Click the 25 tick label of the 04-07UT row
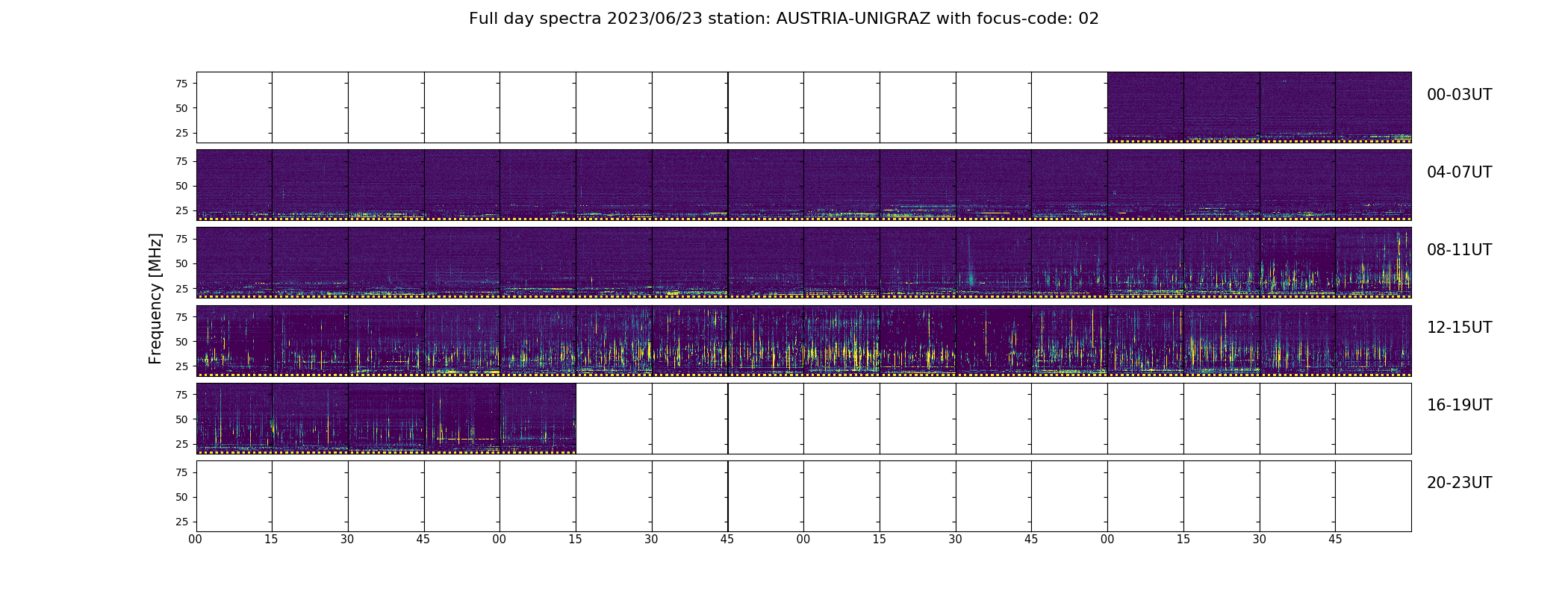1568x597 pixels. point(181,210)
